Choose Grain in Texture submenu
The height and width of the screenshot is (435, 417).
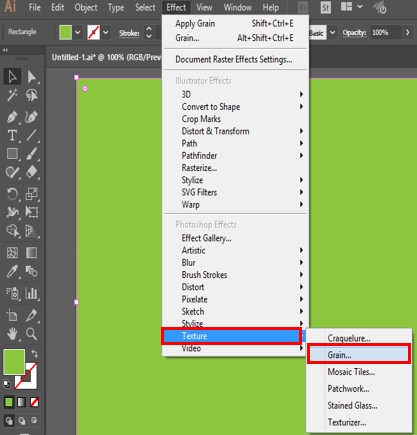point(359,355)
